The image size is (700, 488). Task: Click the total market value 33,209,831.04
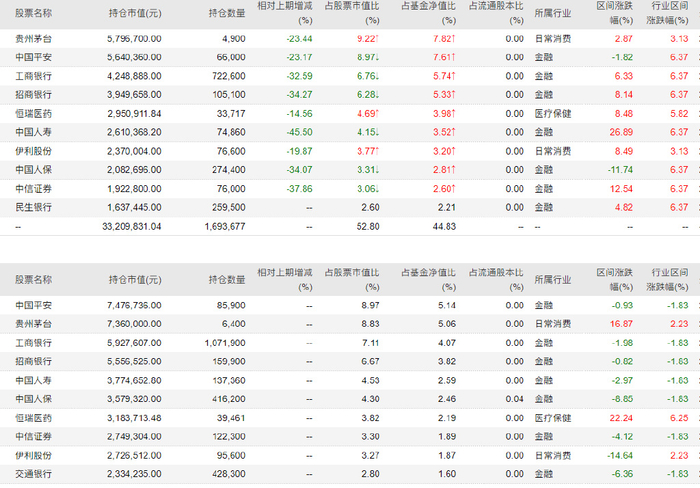(x=132, y=226)
